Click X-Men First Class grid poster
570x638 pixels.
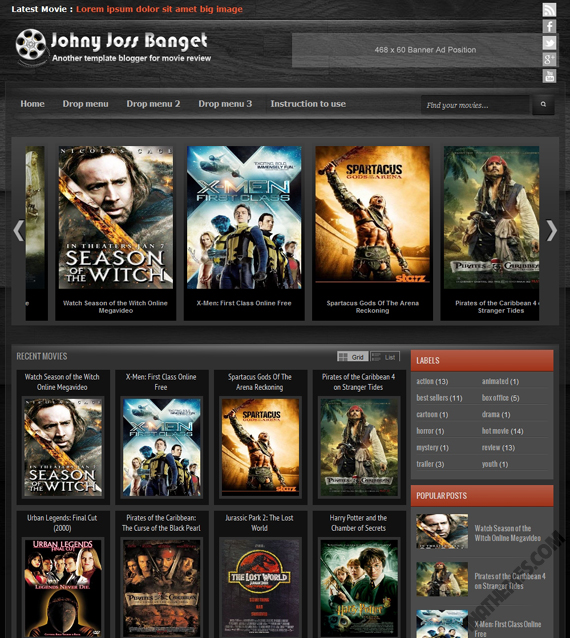pos(162,447)
